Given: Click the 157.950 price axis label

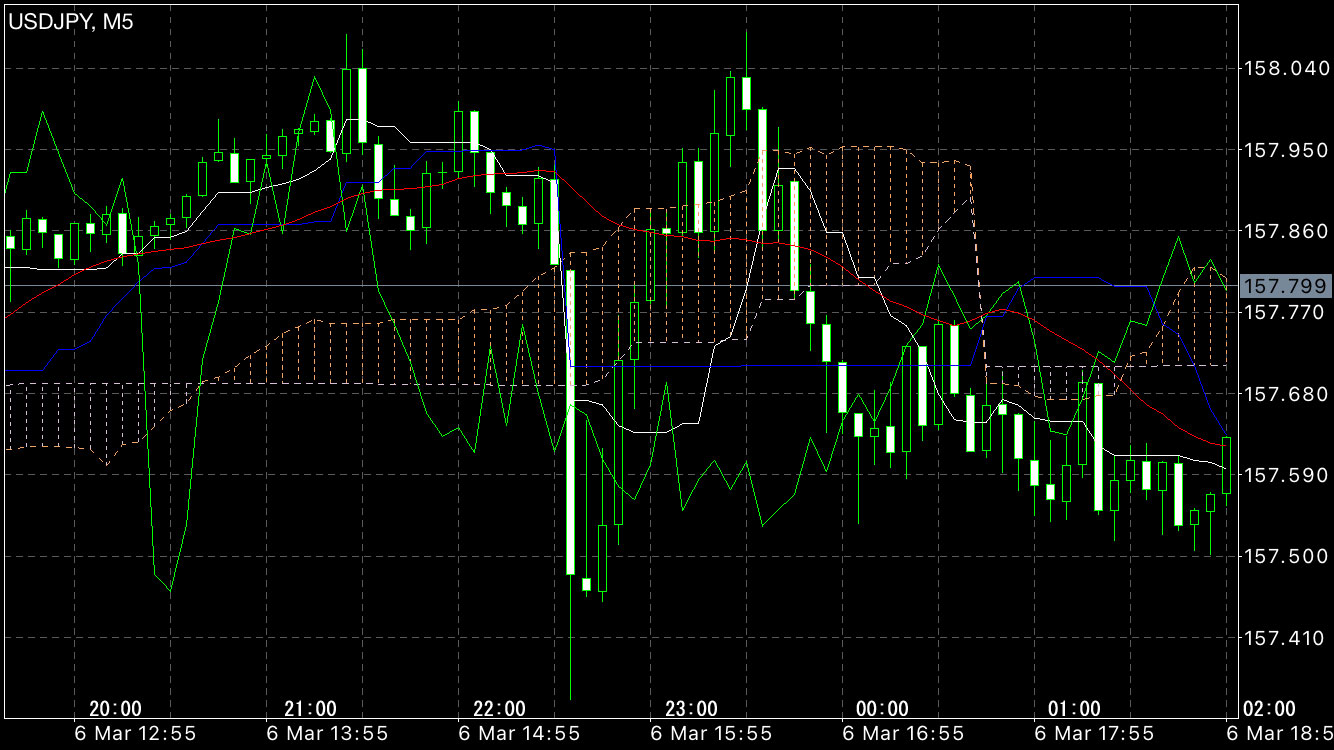Looking at the screenshot, I should [1284, 150].
